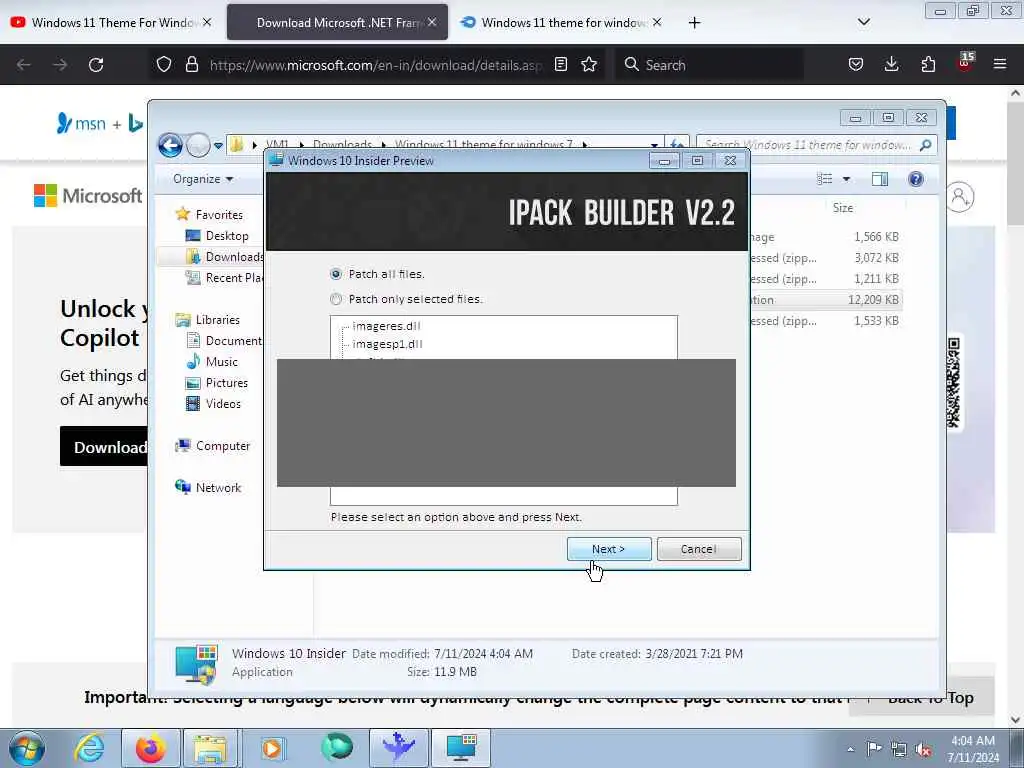Viewport: 1024px width, 768px height.
Task: Select the 12,209 KB file row
Action: point(825,300)
